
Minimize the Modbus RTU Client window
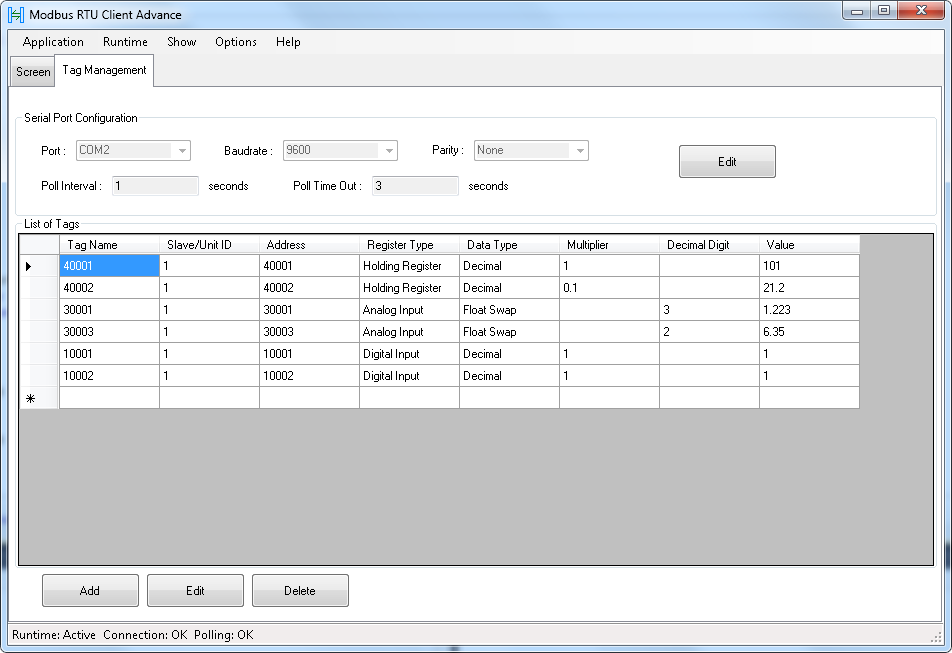pyautogui.click(x=857, y=11)
